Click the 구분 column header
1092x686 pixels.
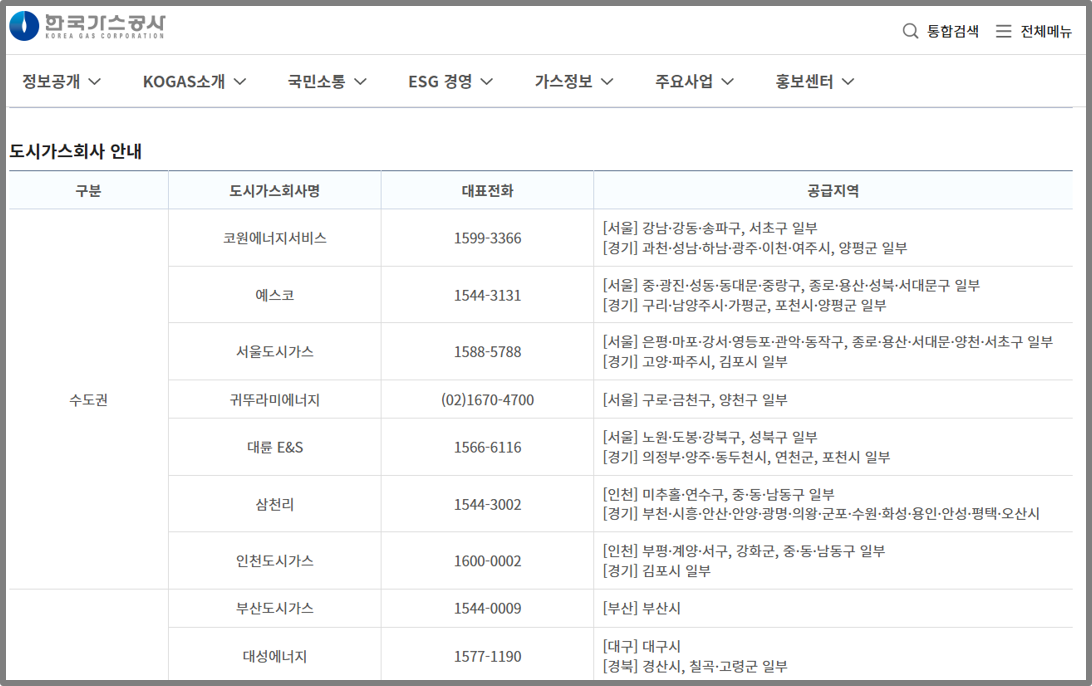(x=88, y=190)
